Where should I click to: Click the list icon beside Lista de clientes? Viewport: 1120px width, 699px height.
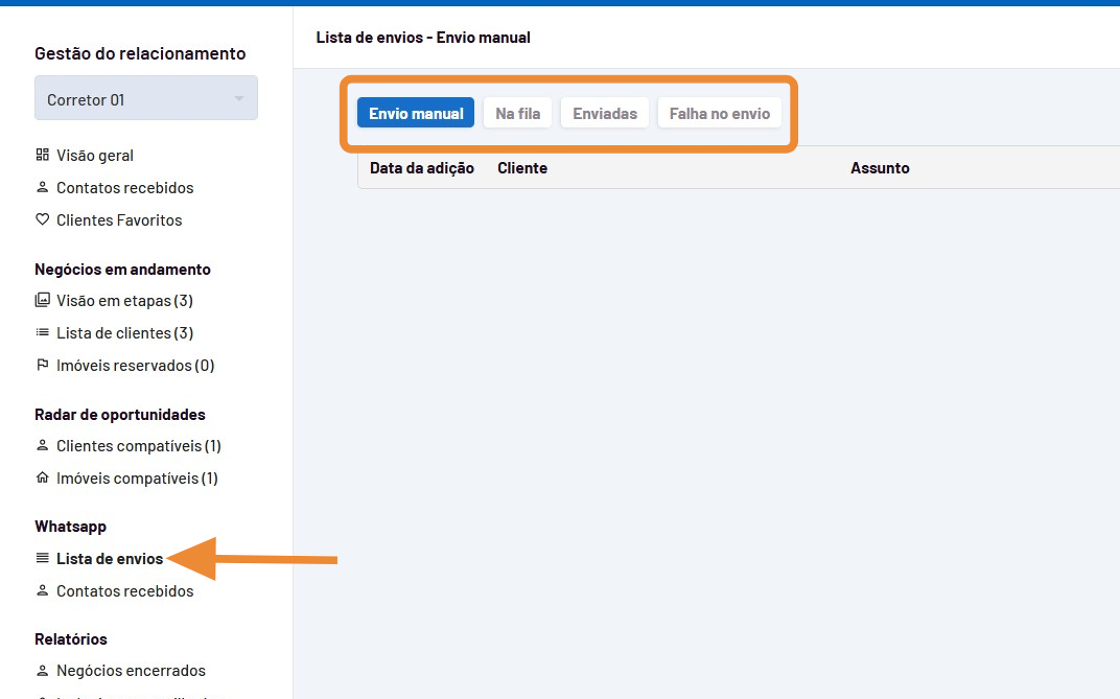[42, 333]
